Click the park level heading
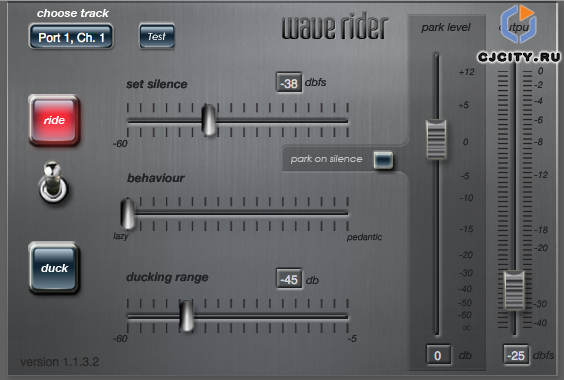Screen dimensions: 564x380 coord(446,27)
